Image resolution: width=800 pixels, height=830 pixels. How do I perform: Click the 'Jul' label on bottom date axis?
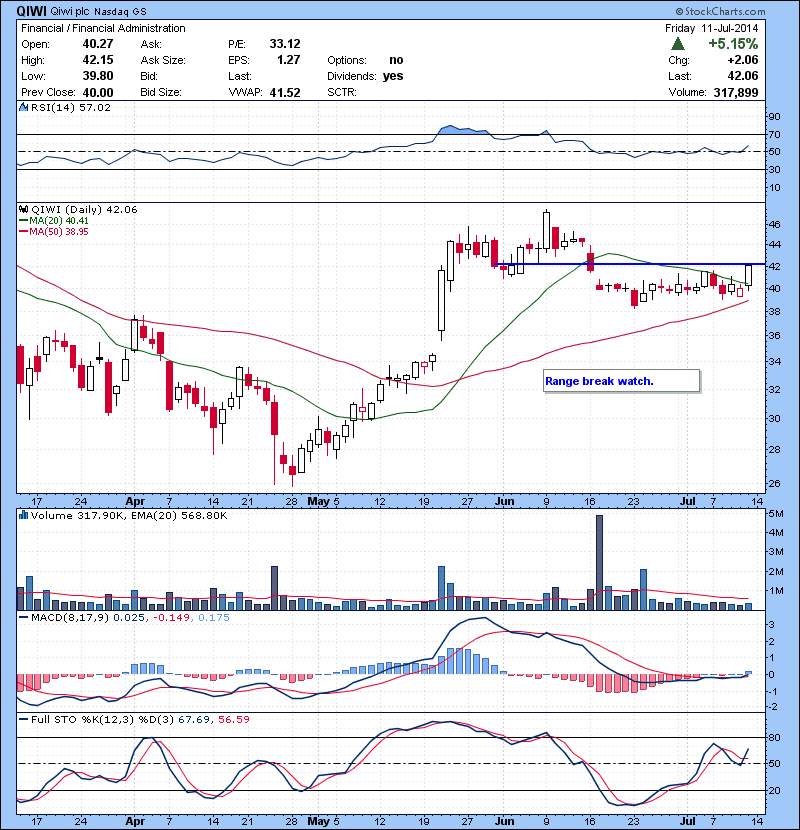pos(687,821)
